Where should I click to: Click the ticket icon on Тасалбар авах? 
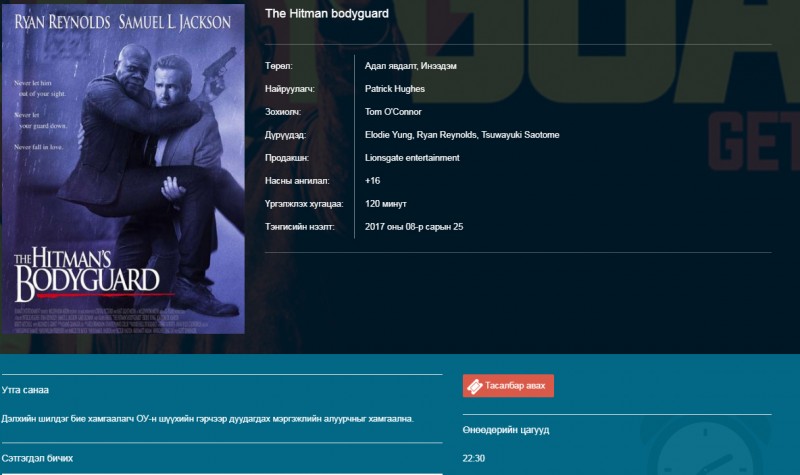point(474,387)
